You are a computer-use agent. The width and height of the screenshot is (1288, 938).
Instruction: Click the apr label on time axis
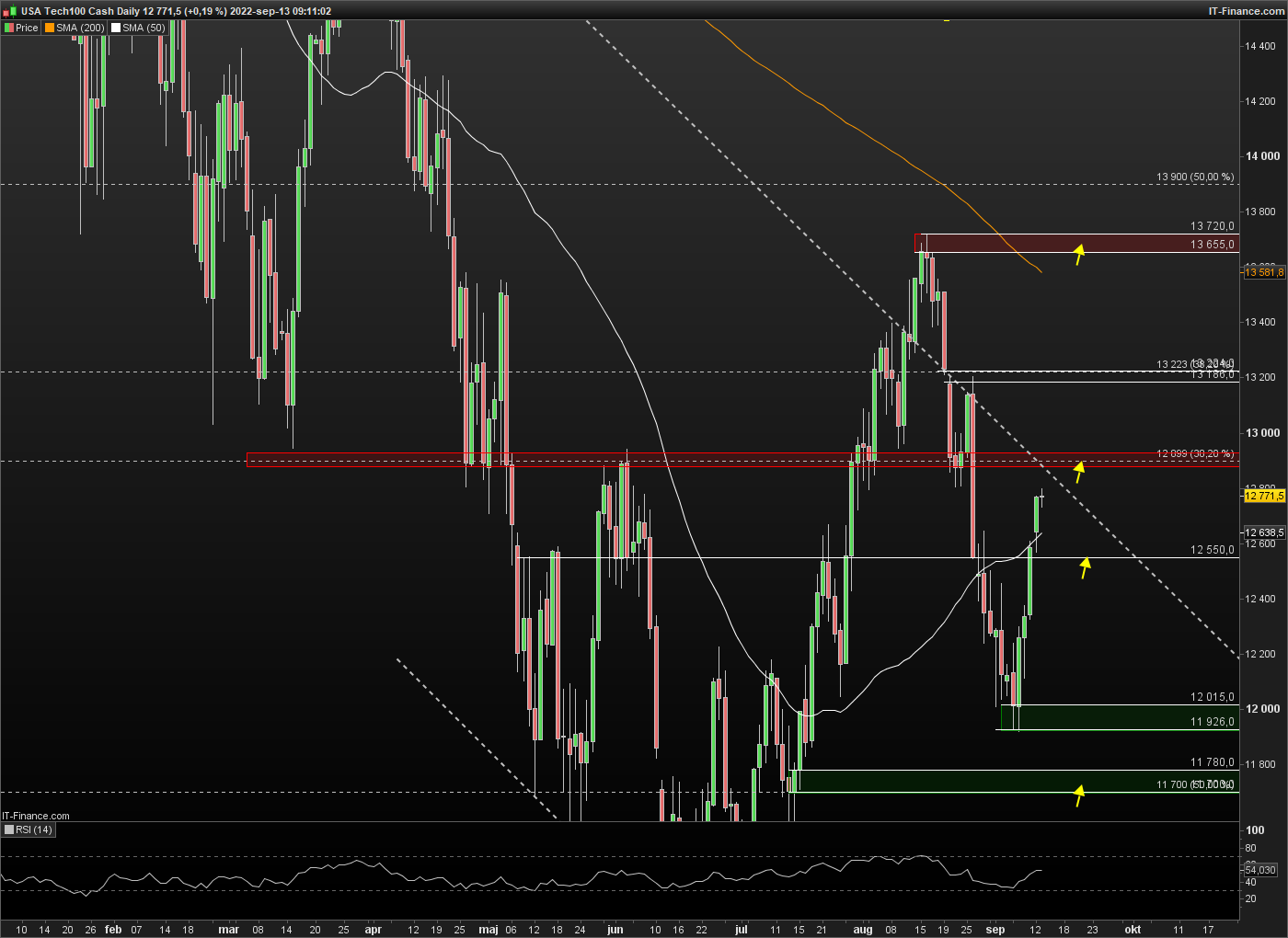pyautogui.click(x=373, y=930)
